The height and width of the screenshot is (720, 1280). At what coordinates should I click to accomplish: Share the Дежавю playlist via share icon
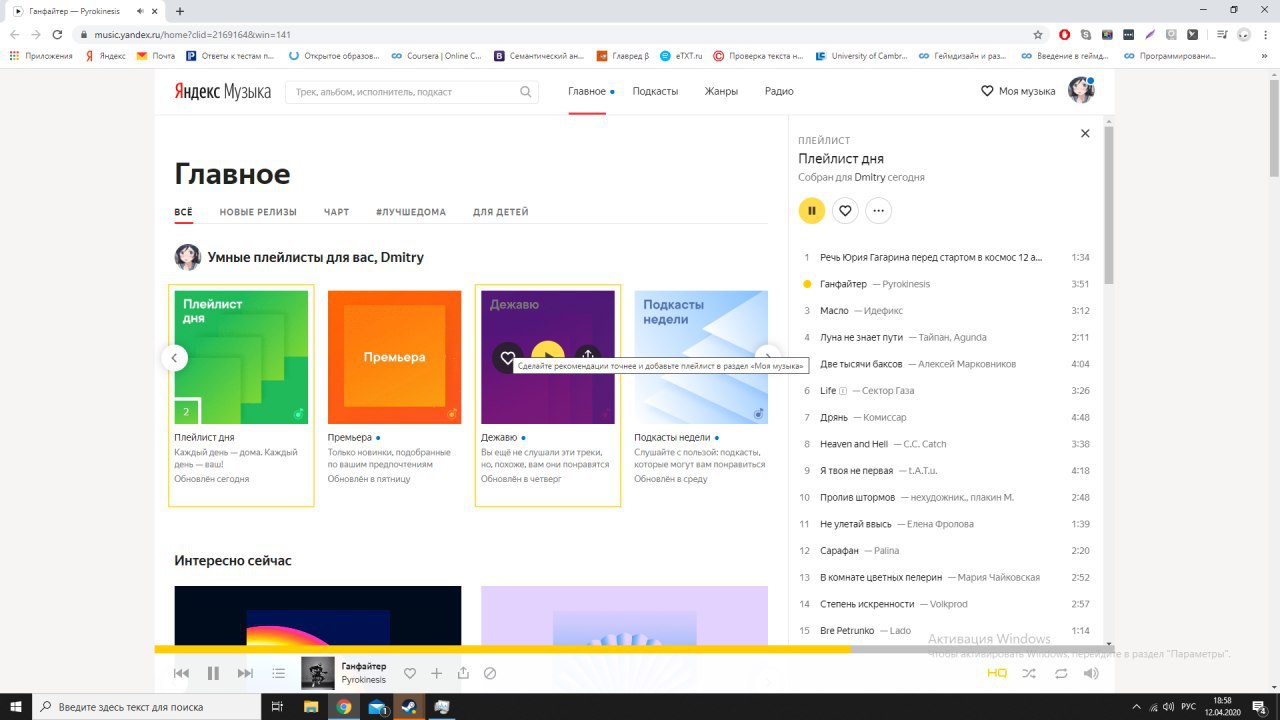(x=588, y=357)
